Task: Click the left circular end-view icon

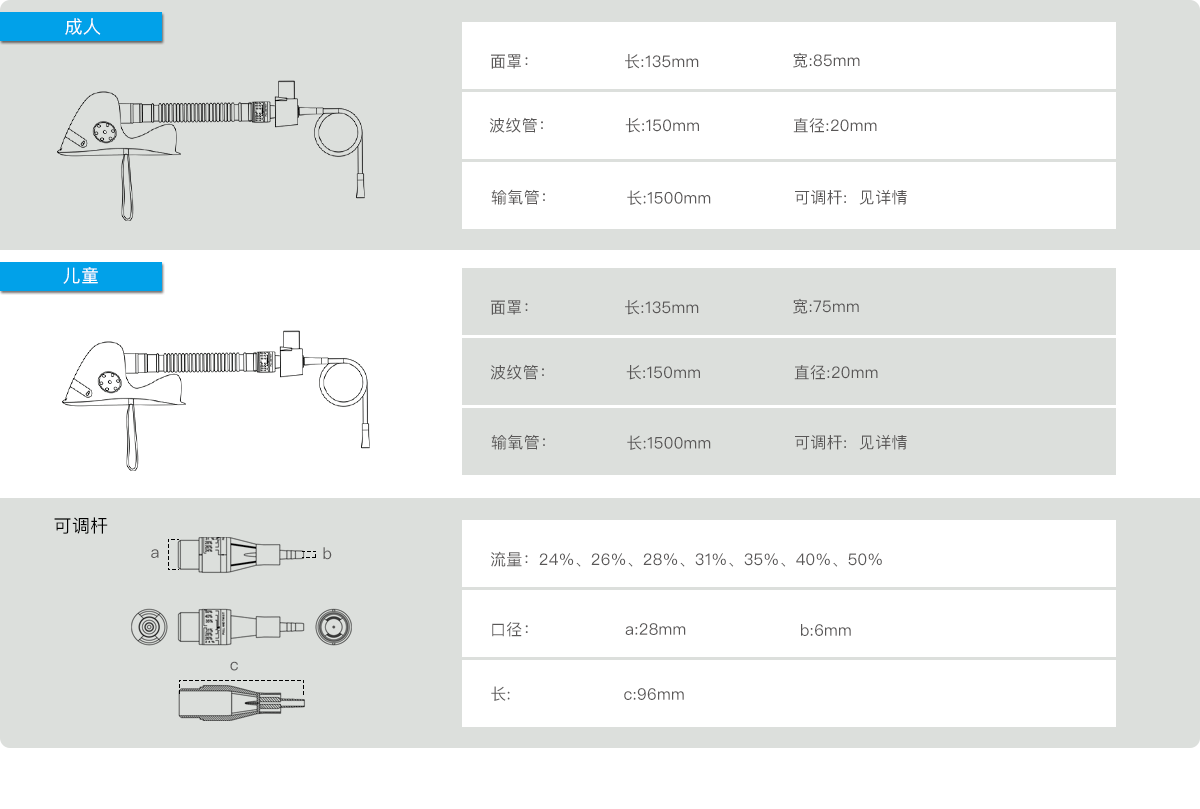Action: (149, 627)
